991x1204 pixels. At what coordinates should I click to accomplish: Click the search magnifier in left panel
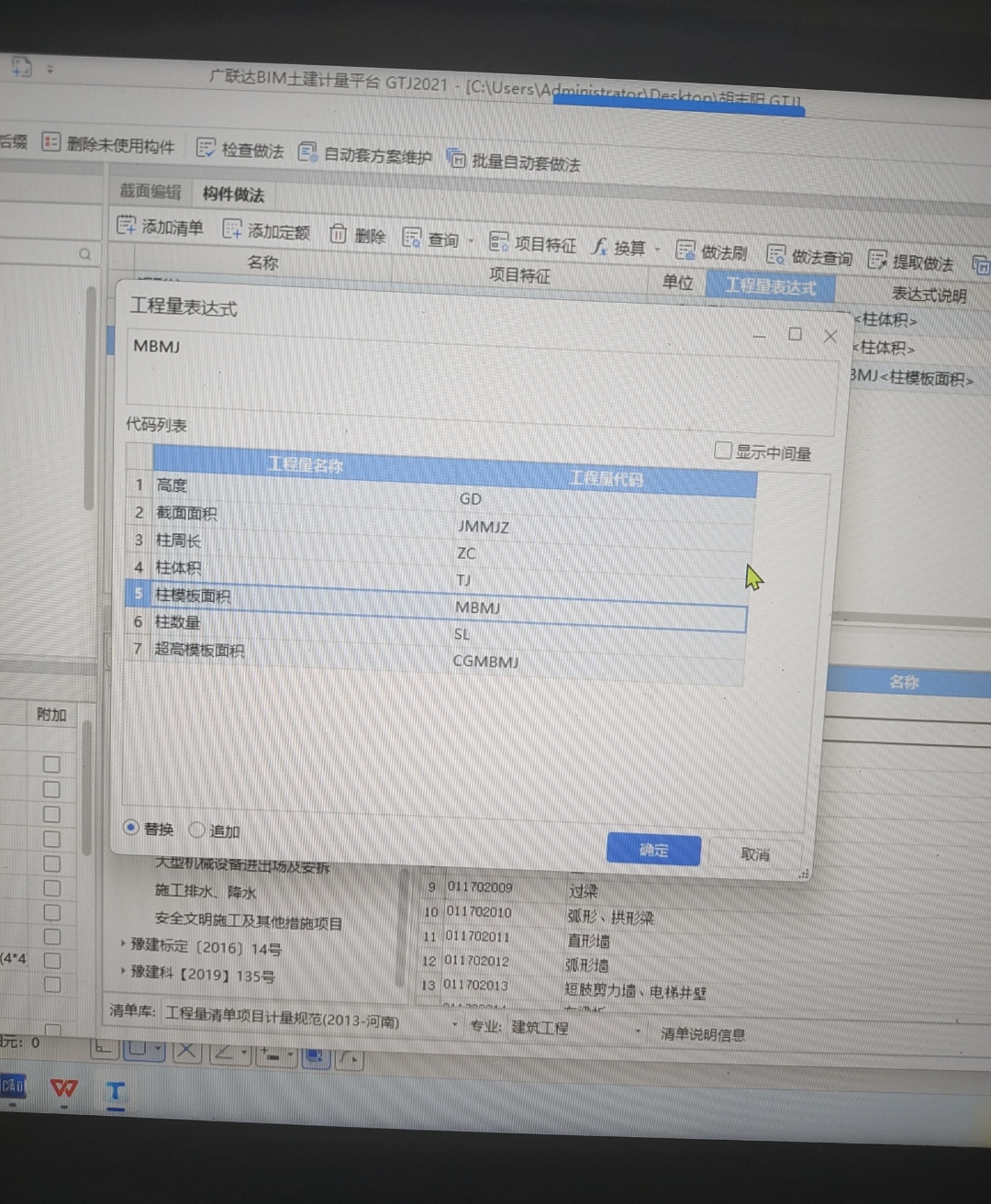(84, 254)
